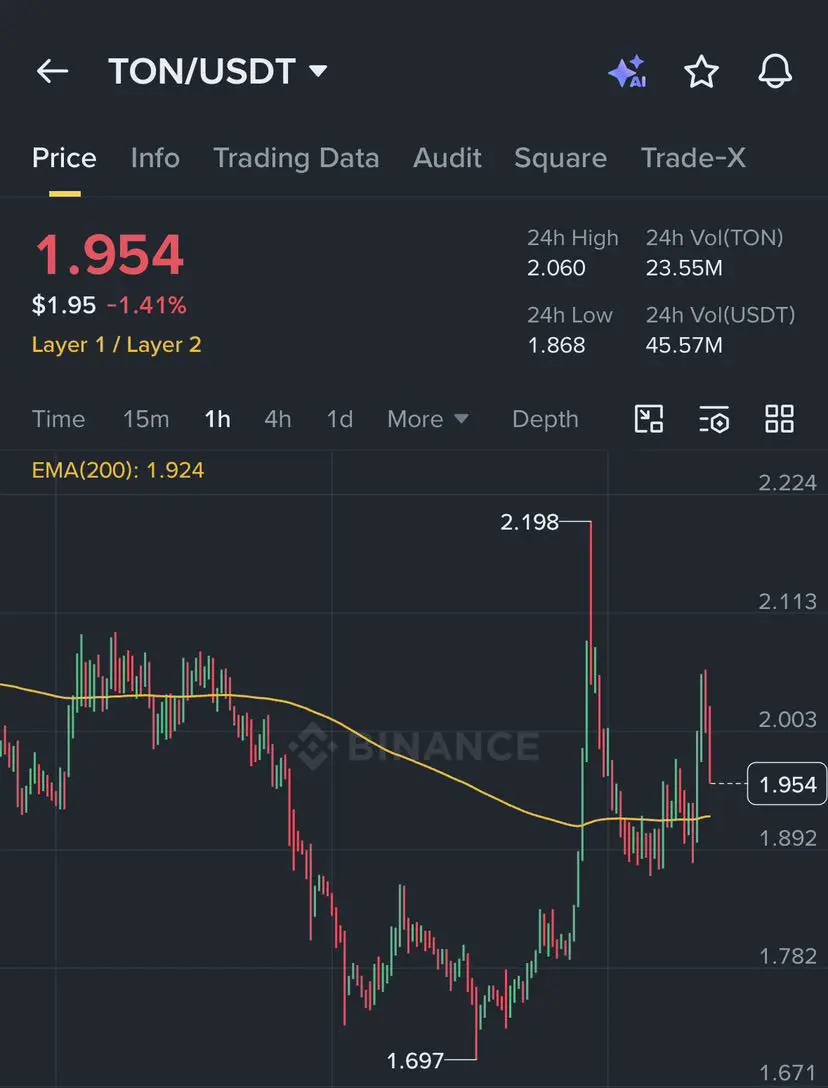Open the Trade-X tab
Image resolution: width=828 pixels, height=1088 pixels.
click(x=693, y=158)
